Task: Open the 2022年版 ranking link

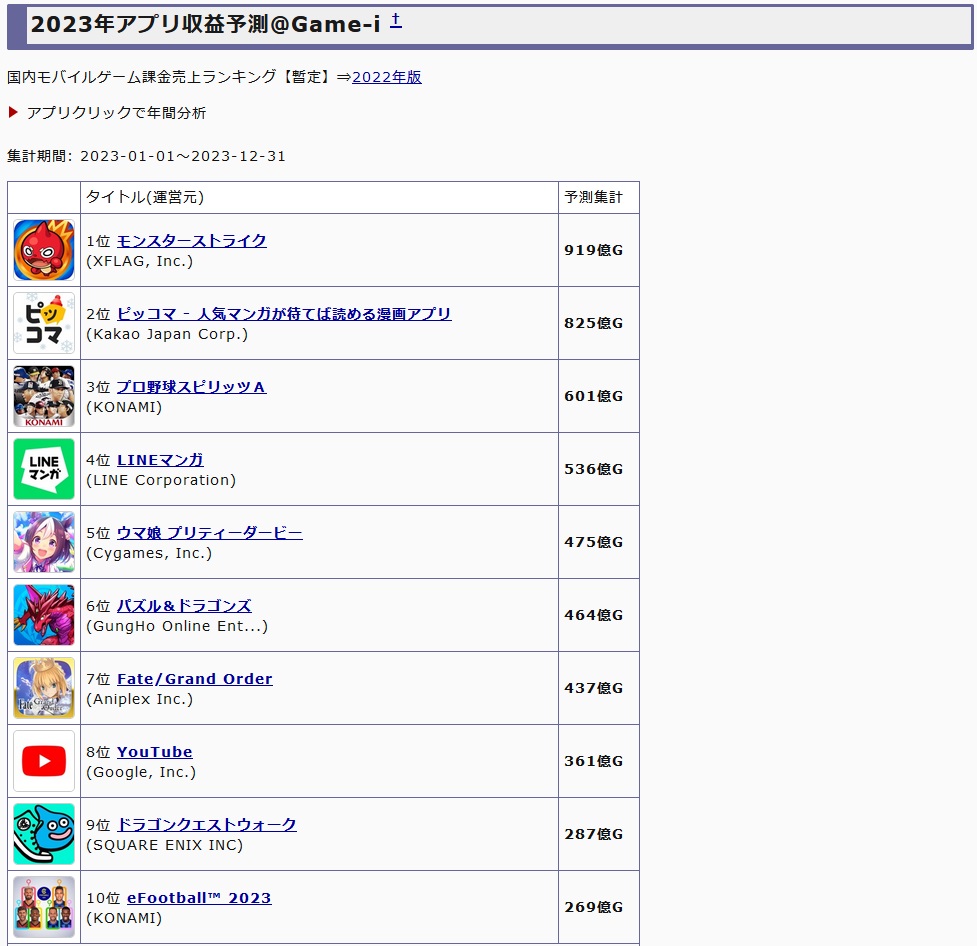Action: (x=387, y=77)
